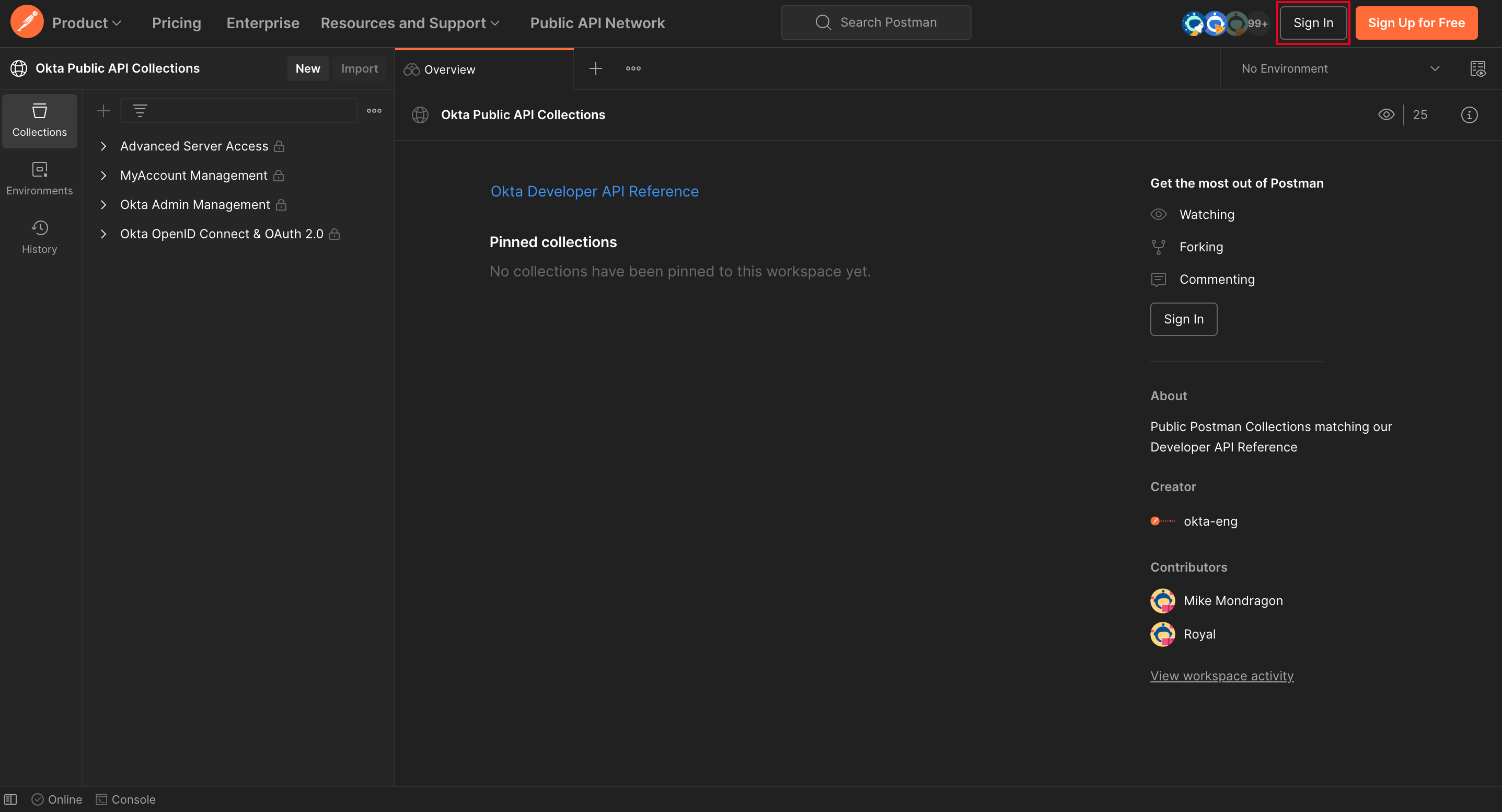
Task: Click the watcher count 25
Action: click(x=1419, y=115)
